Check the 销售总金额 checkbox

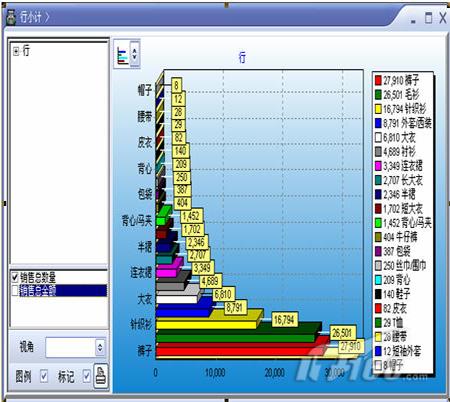15,291
